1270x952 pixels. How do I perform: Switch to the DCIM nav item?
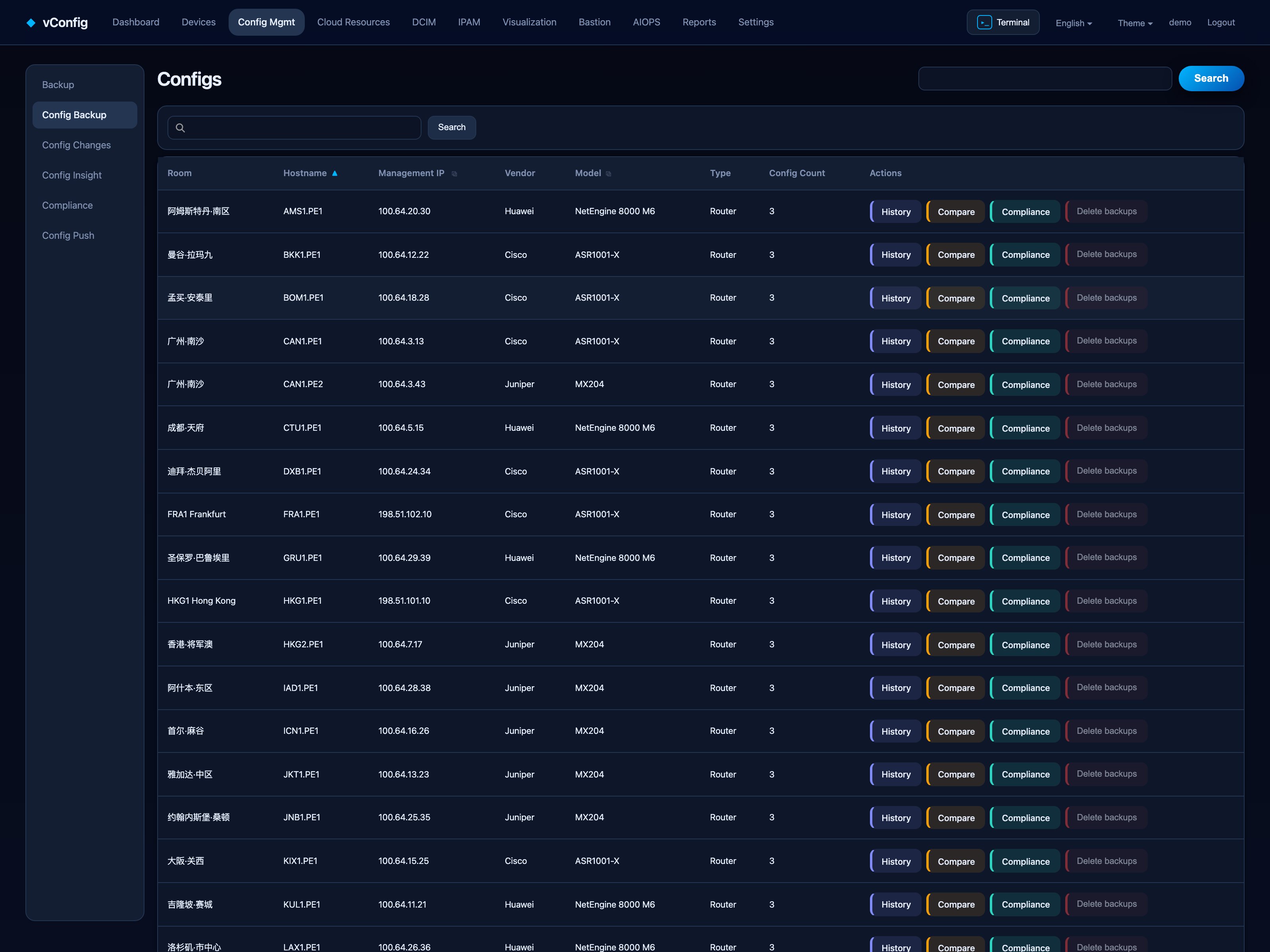point(424,22)
